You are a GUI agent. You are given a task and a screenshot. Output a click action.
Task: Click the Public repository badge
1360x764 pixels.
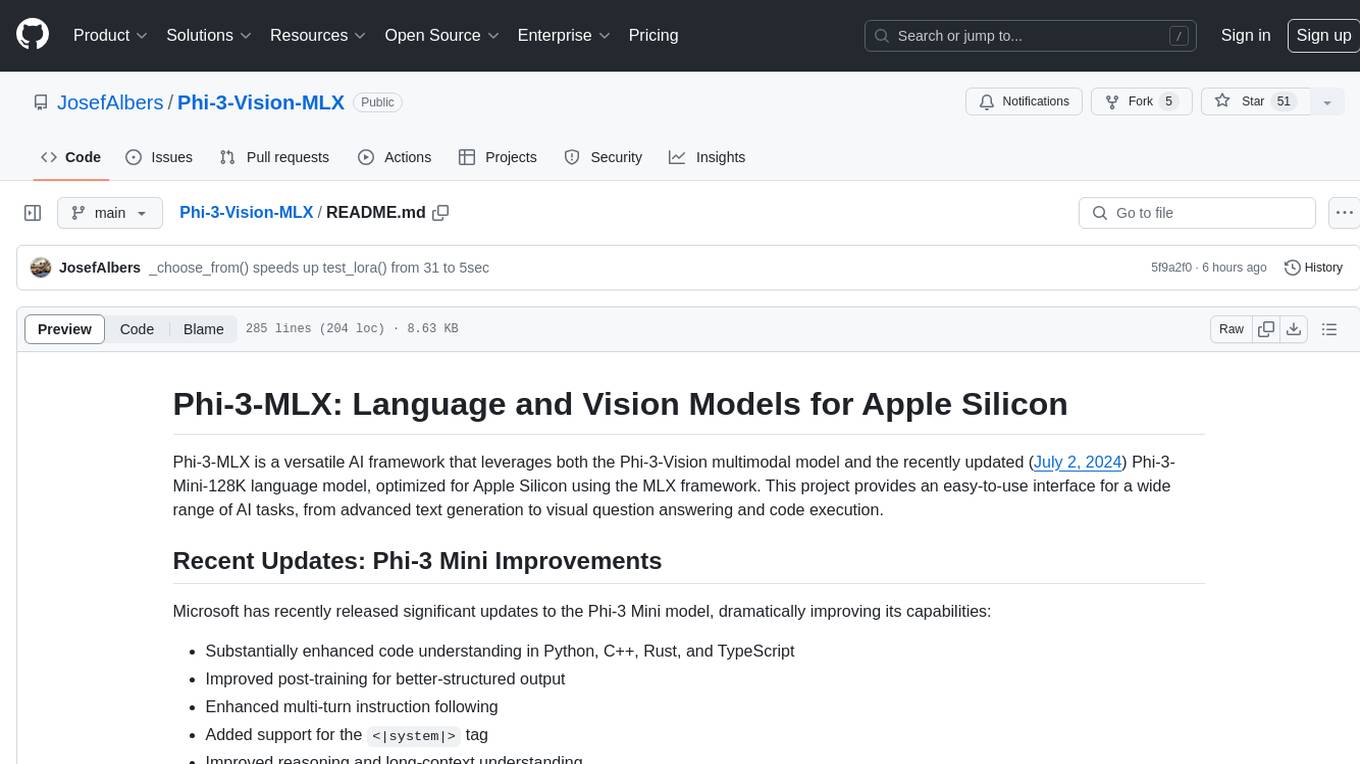377,102
